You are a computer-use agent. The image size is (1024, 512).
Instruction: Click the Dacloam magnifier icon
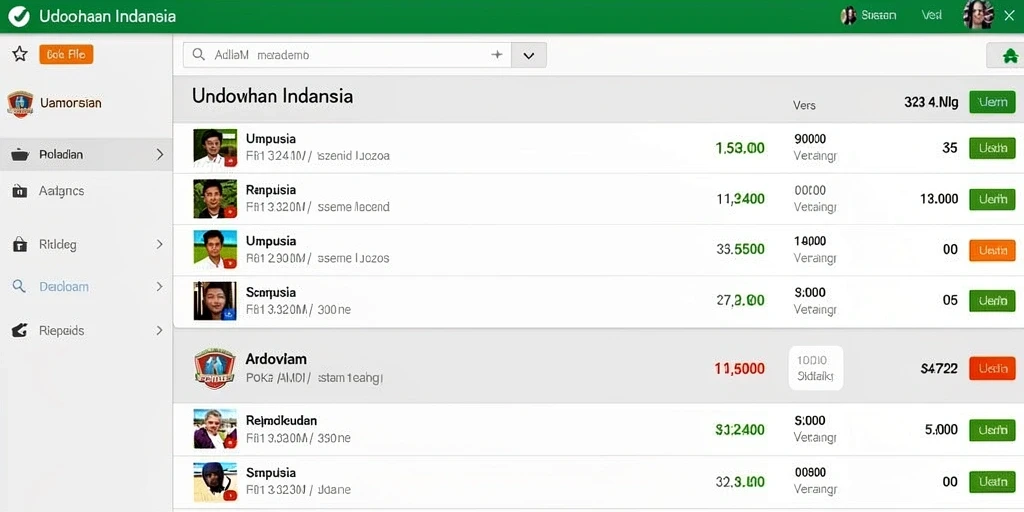pyautogui.click(x=20, y=287)
